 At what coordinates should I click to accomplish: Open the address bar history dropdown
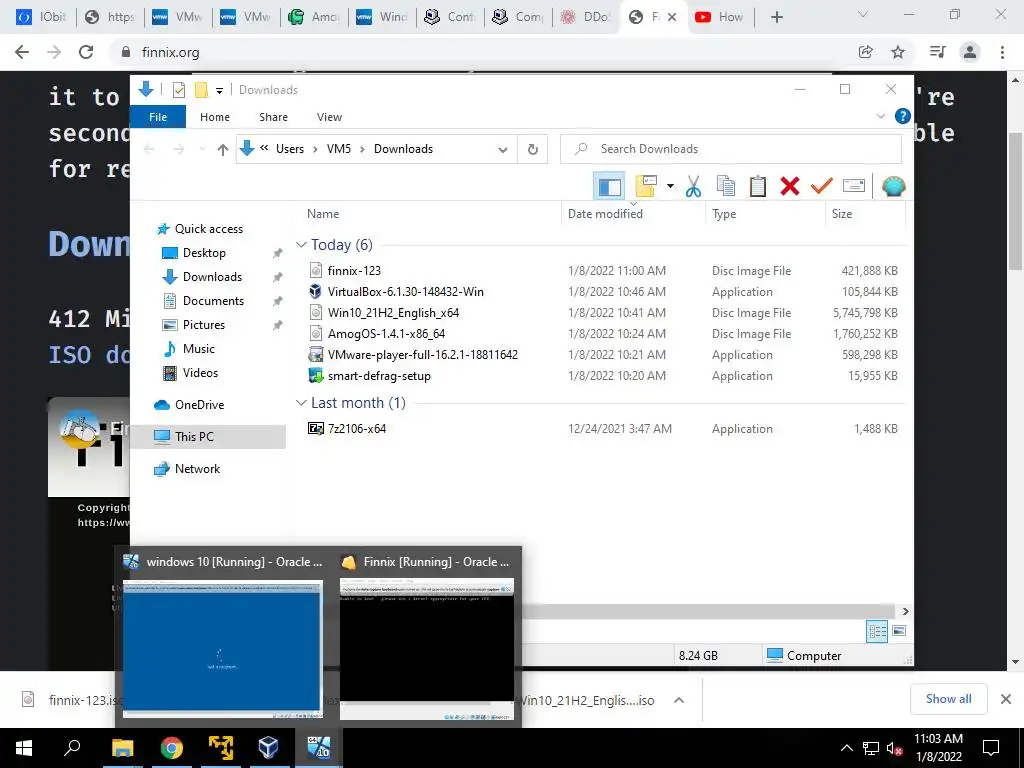[503, 150]
